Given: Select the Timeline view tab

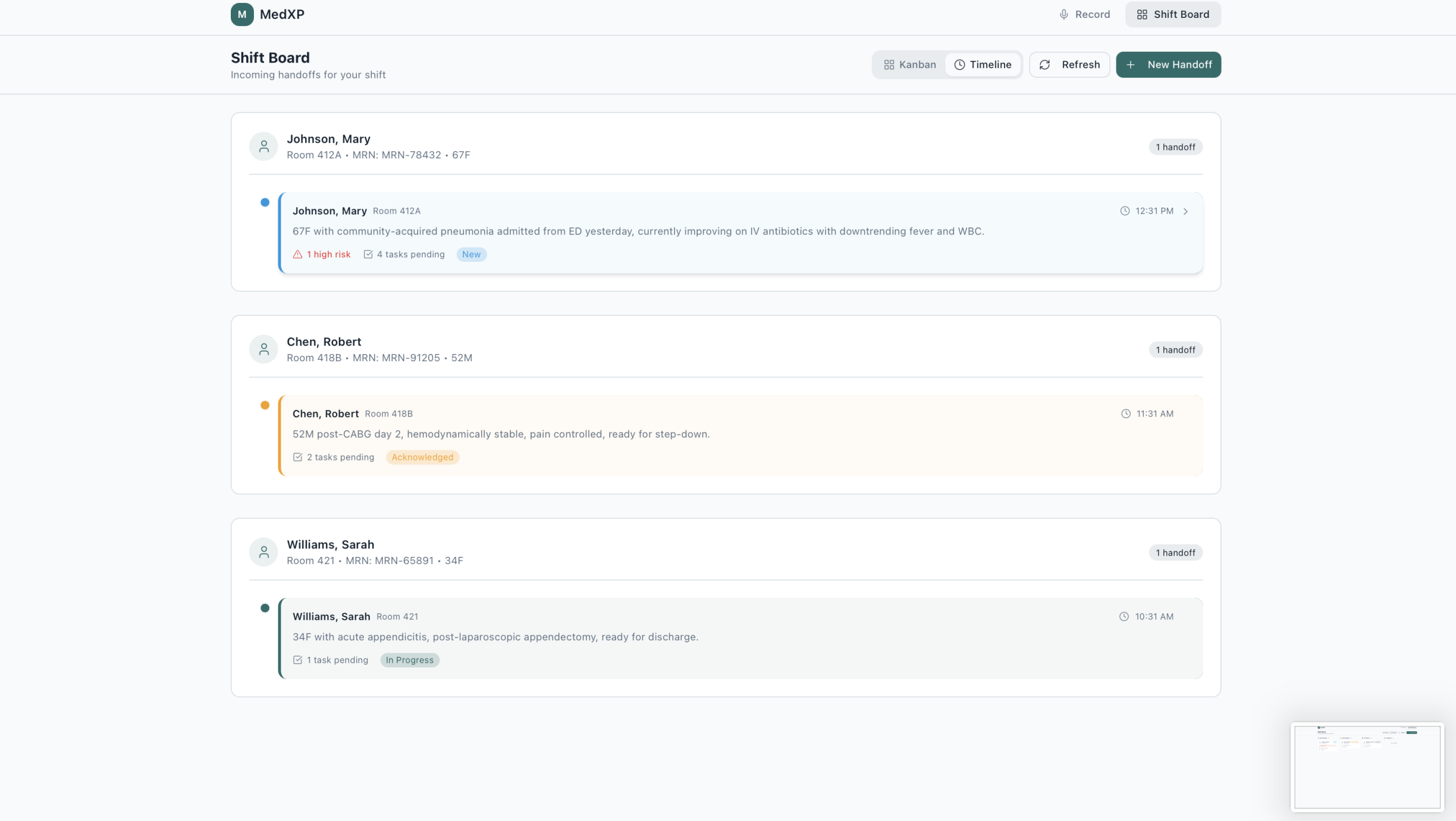Looking at the screenshot, I should point(983,65).
